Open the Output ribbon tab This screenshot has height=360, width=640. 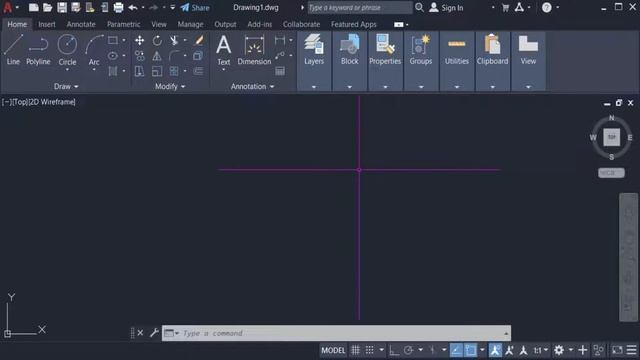pyautogui.click(x=225, y=24)
